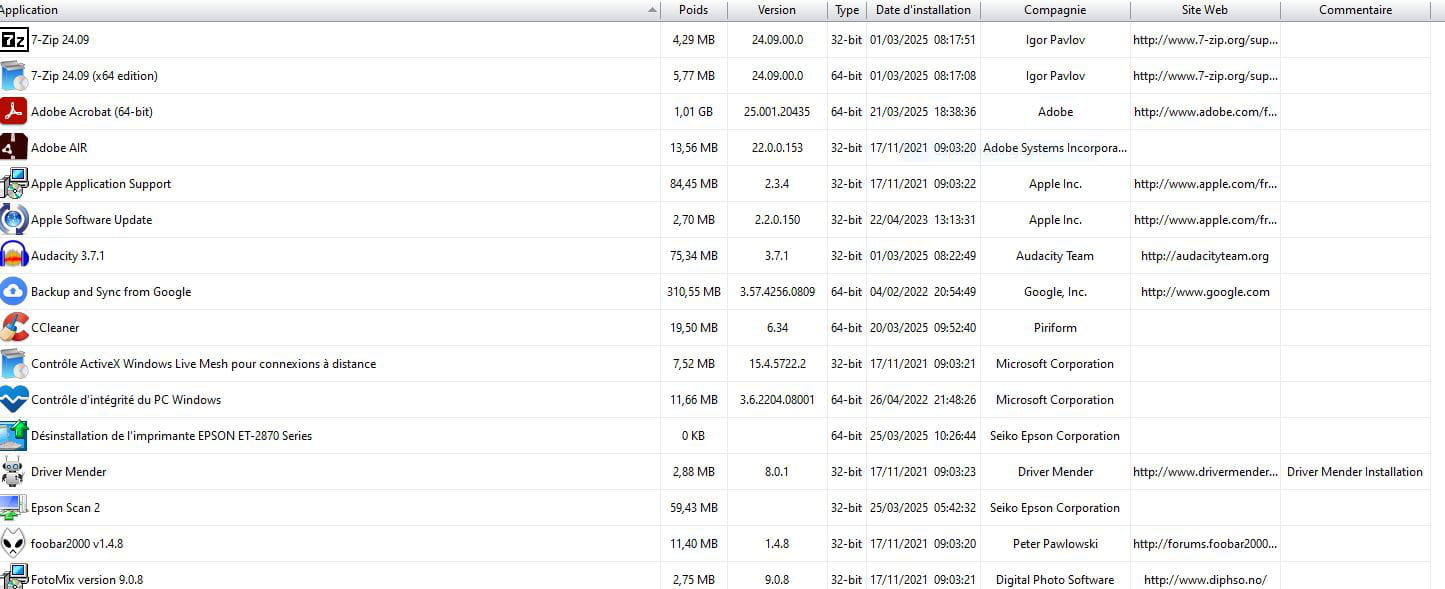Click the sort arrow in Application header
The width and height of the screenshot is (1445, 589).
[652, 10]
